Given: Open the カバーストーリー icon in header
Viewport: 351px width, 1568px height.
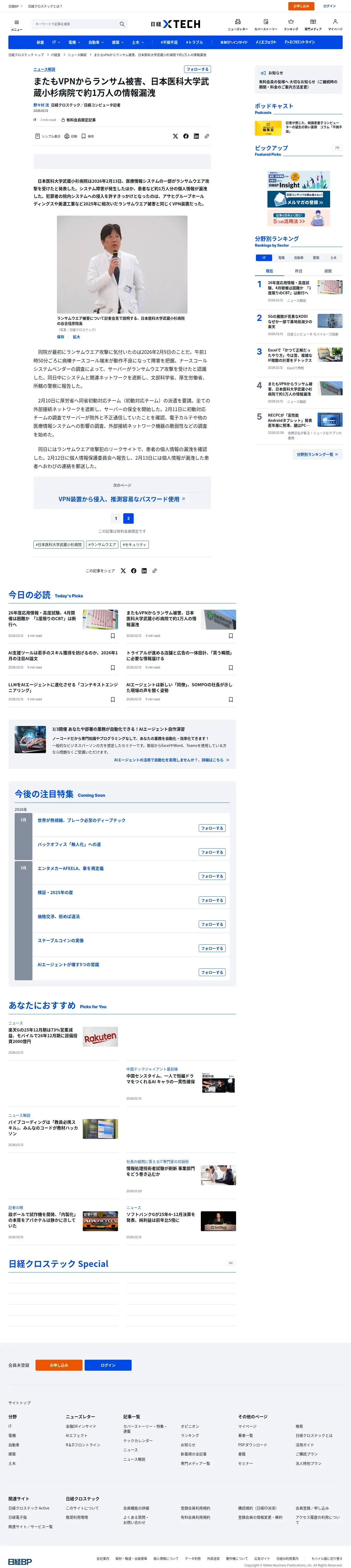Looking at the screenshot, I should (266, 22).
